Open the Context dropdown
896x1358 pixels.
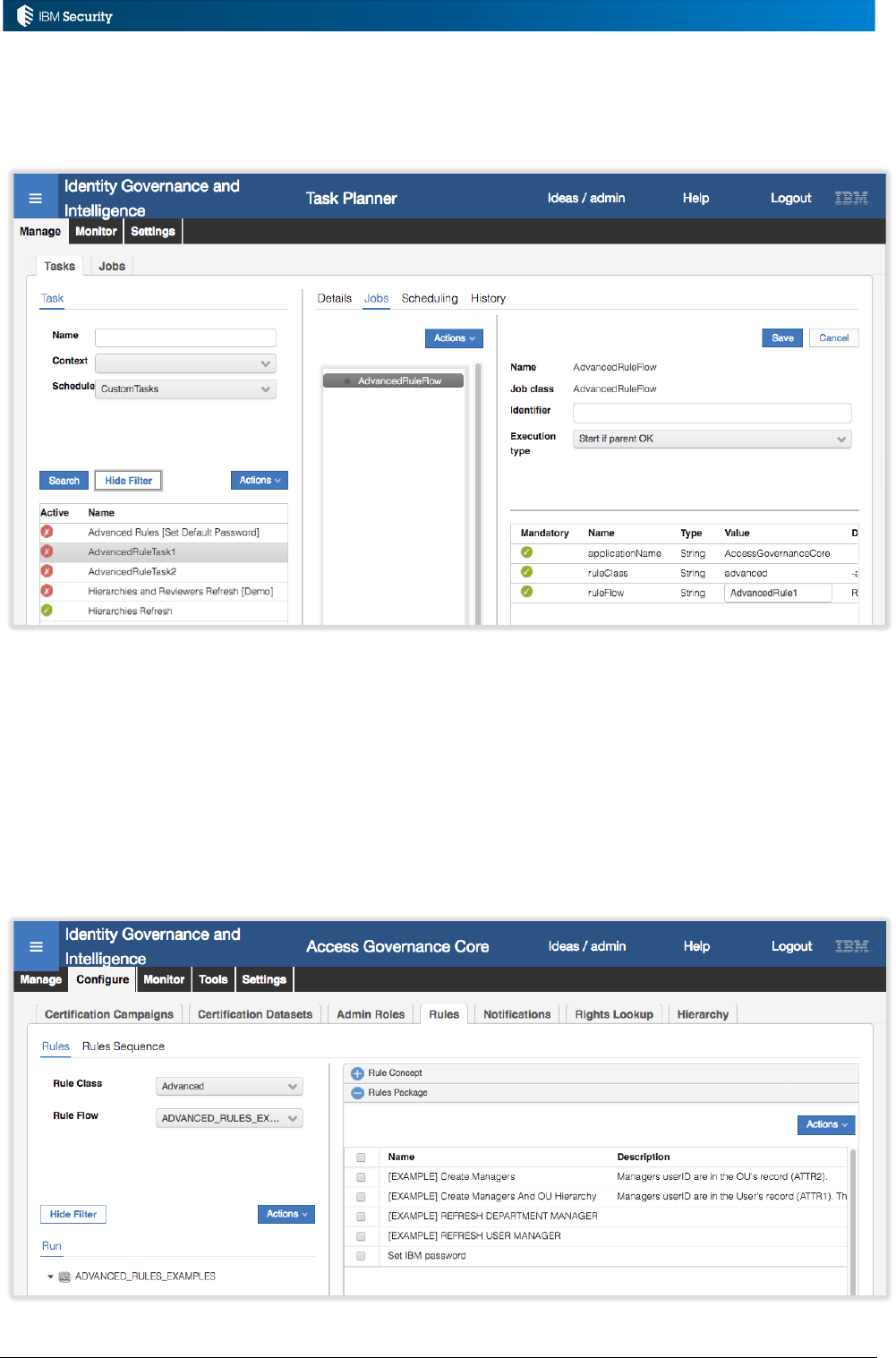[x=185, y=363]
